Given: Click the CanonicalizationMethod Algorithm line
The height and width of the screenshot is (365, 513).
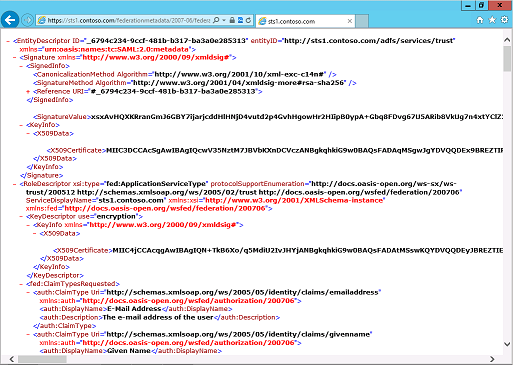Looking at the screenshot, I should pos(185,74).
